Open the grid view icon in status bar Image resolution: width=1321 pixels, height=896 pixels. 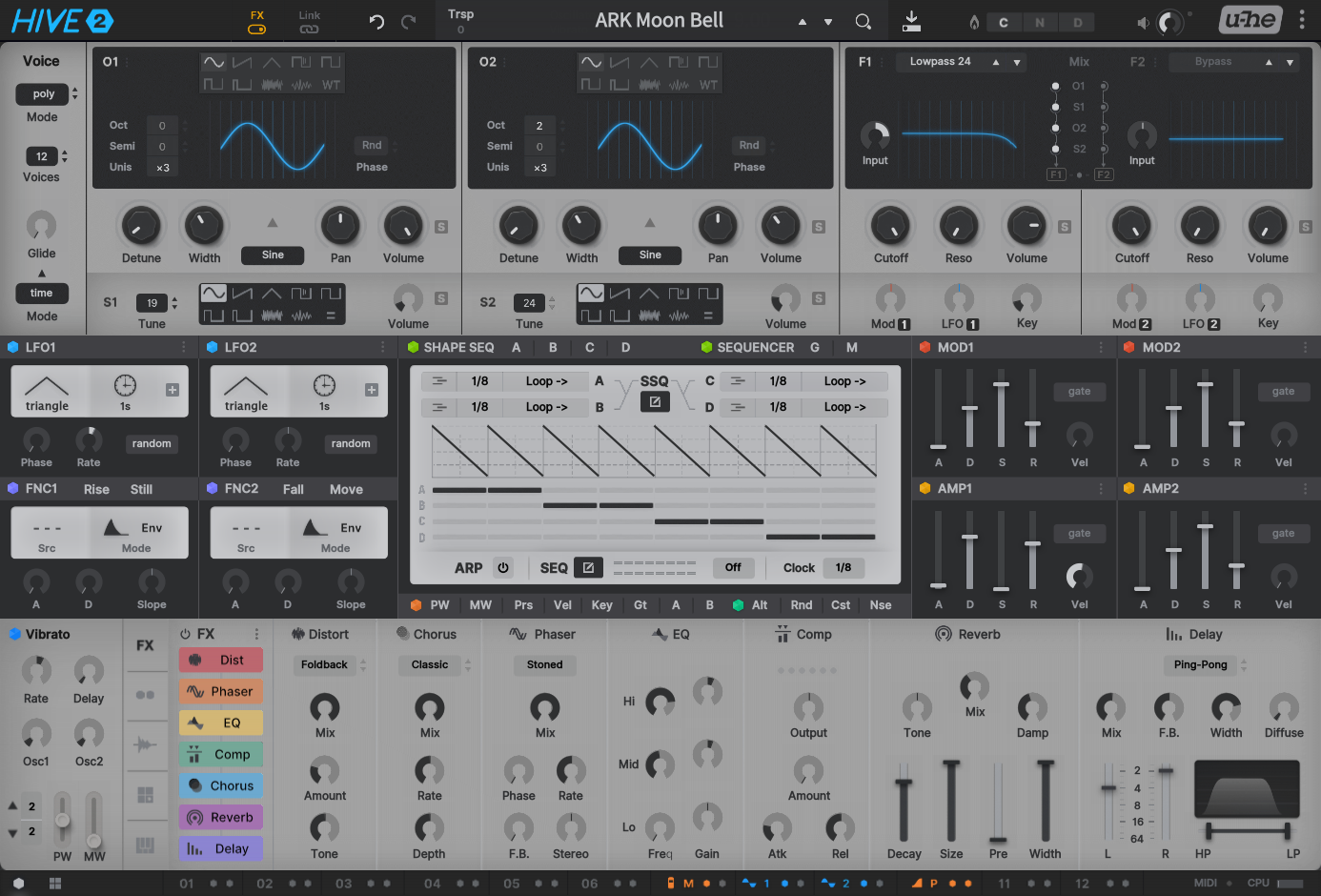coord(55,884)
